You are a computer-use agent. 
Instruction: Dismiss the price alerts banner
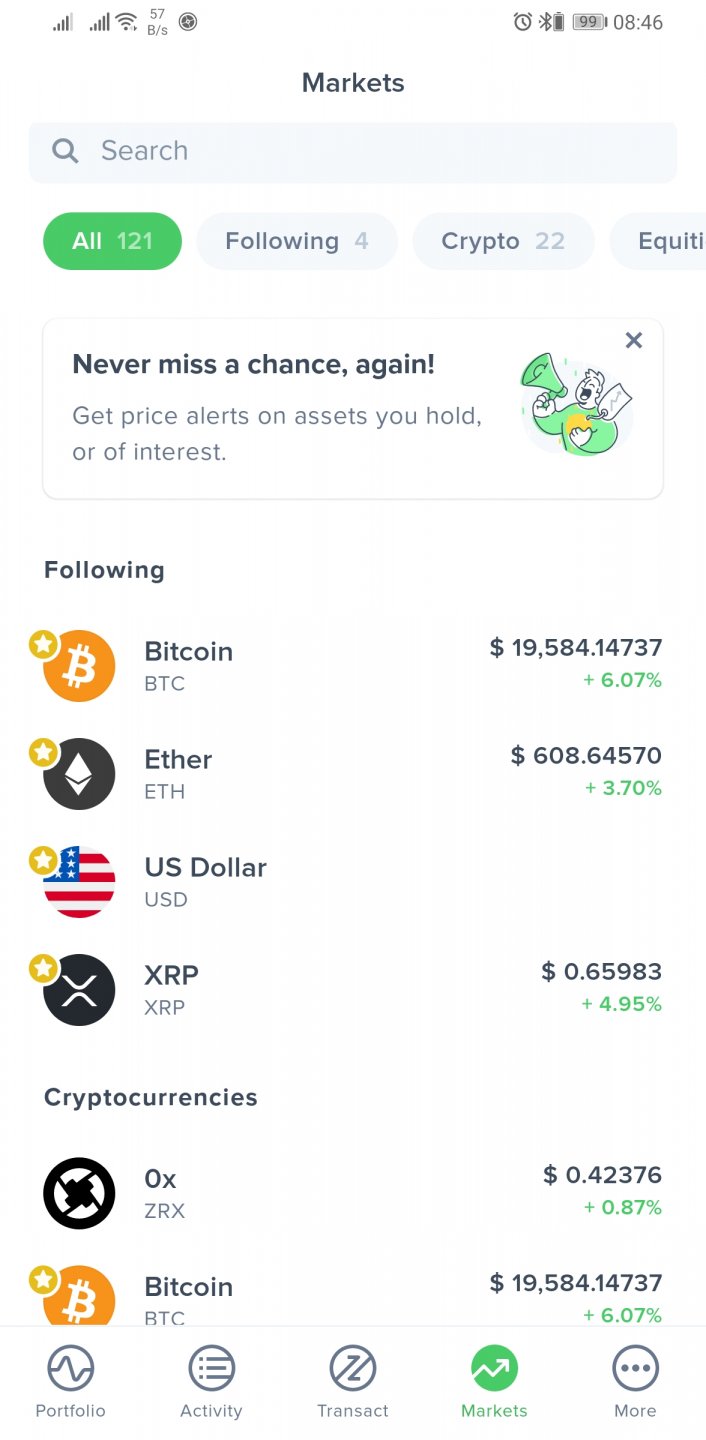point(633,340)
